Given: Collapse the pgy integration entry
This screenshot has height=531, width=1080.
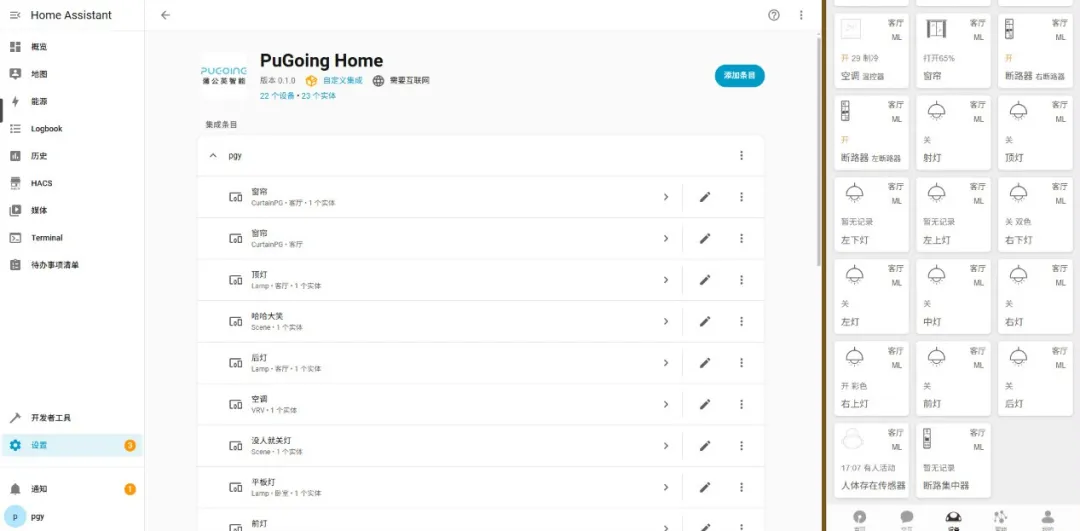Looking at the screenshot, I should click(x=213, y=156).
